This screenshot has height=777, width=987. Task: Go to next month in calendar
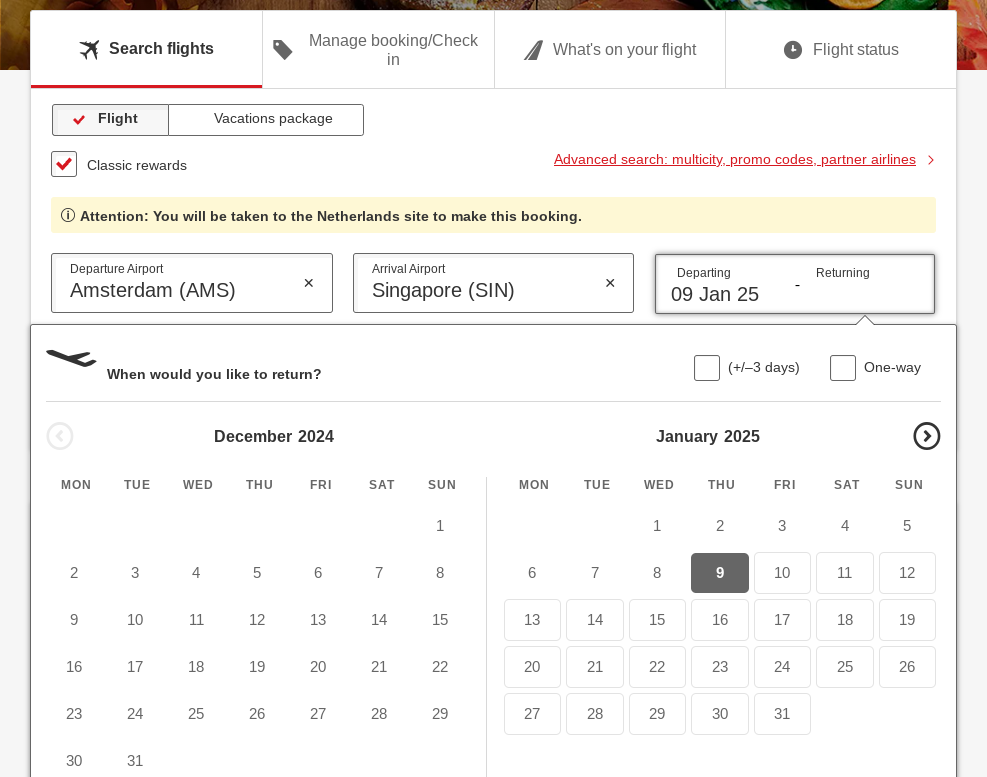927,436
